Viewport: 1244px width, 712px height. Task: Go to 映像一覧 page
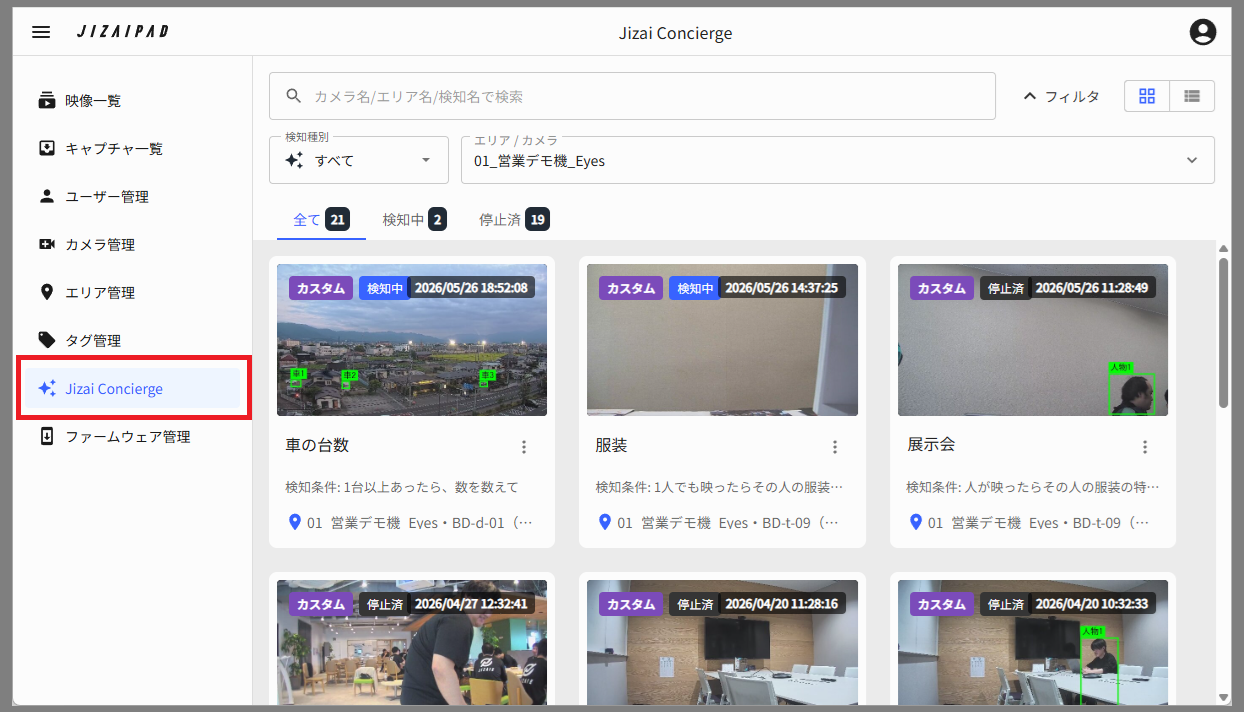[131, 100]
